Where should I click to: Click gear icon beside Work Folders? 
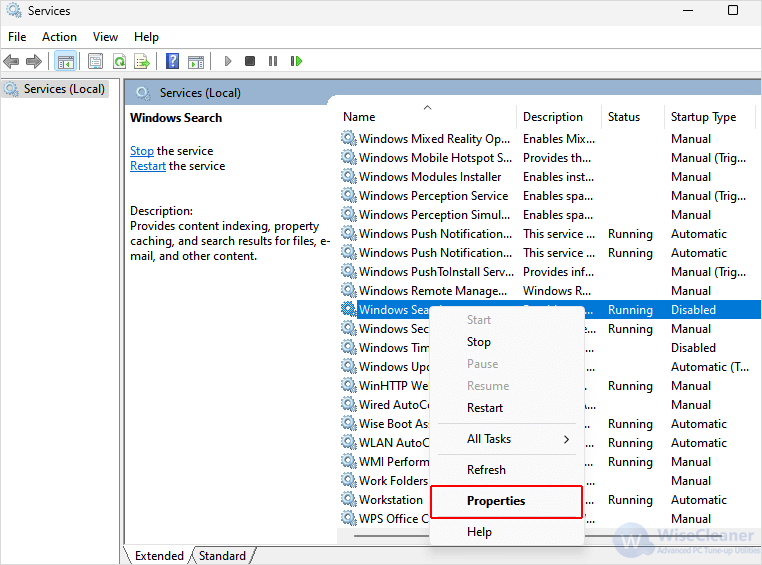point(348,480)
